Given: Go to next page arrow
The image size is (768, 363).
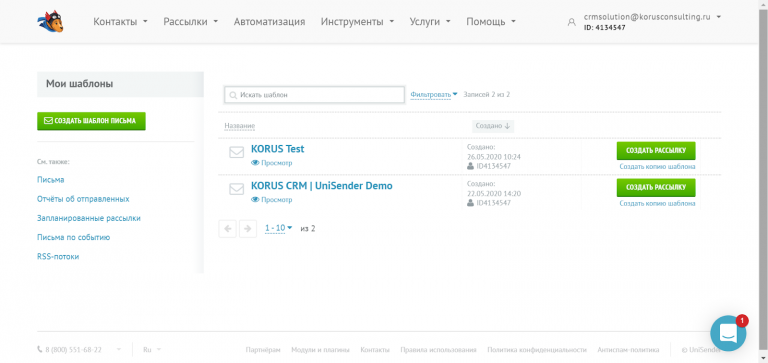Looking at the screenshot, I should click(248, 228).
